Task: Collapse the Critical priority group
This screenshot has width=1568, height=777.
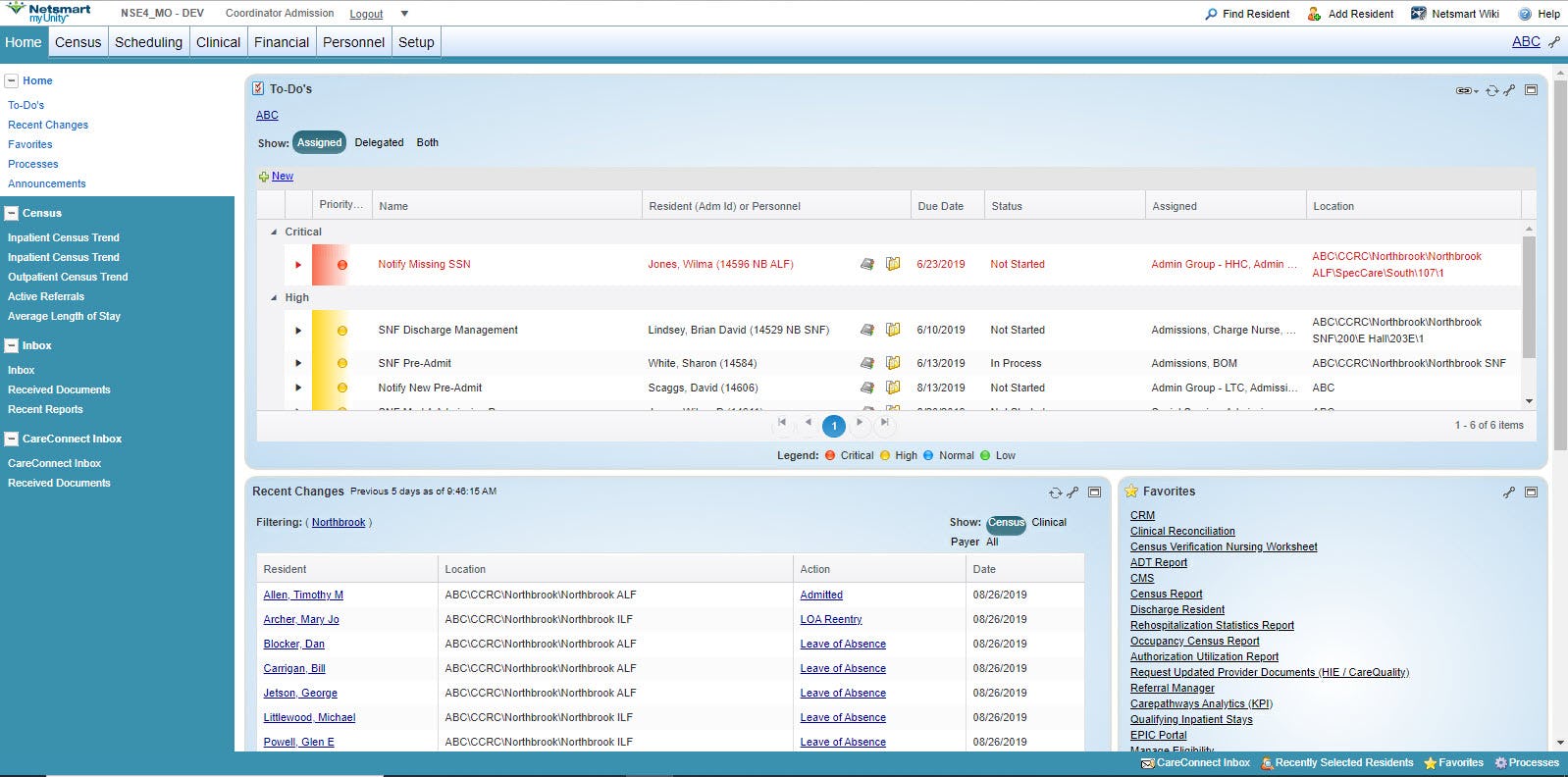Action: 274,233
